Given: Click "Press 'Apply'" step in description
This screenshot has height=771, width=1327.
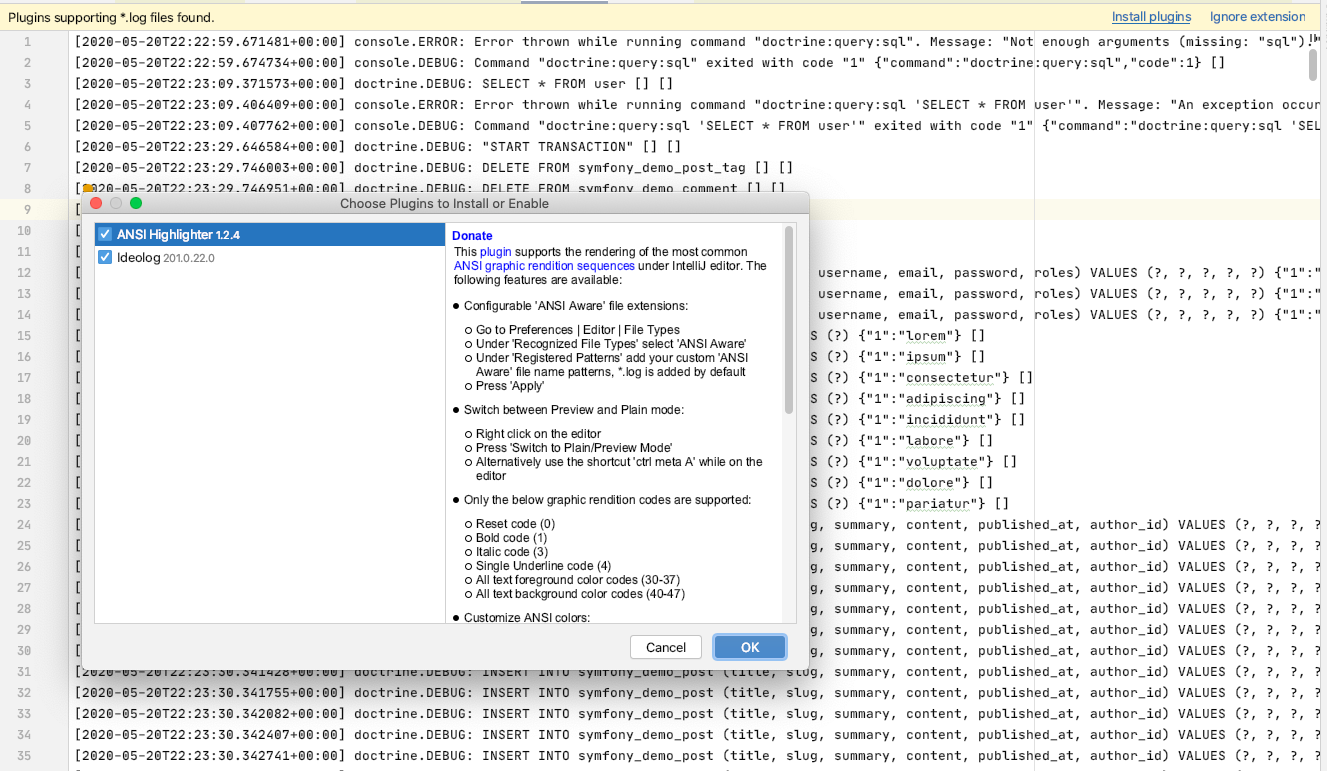Looking at the screenshot, I should point(510,386).
